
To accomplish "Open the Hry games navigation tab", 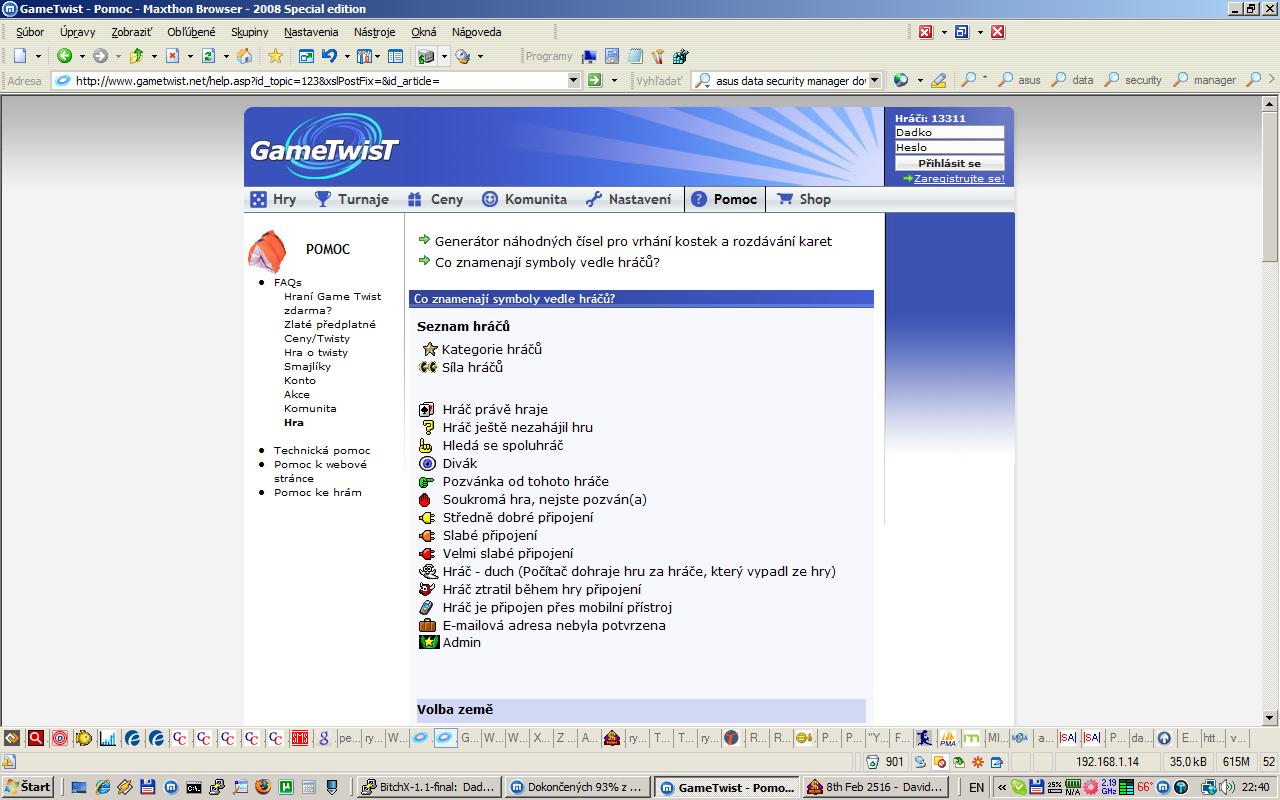I will (274, 199).
